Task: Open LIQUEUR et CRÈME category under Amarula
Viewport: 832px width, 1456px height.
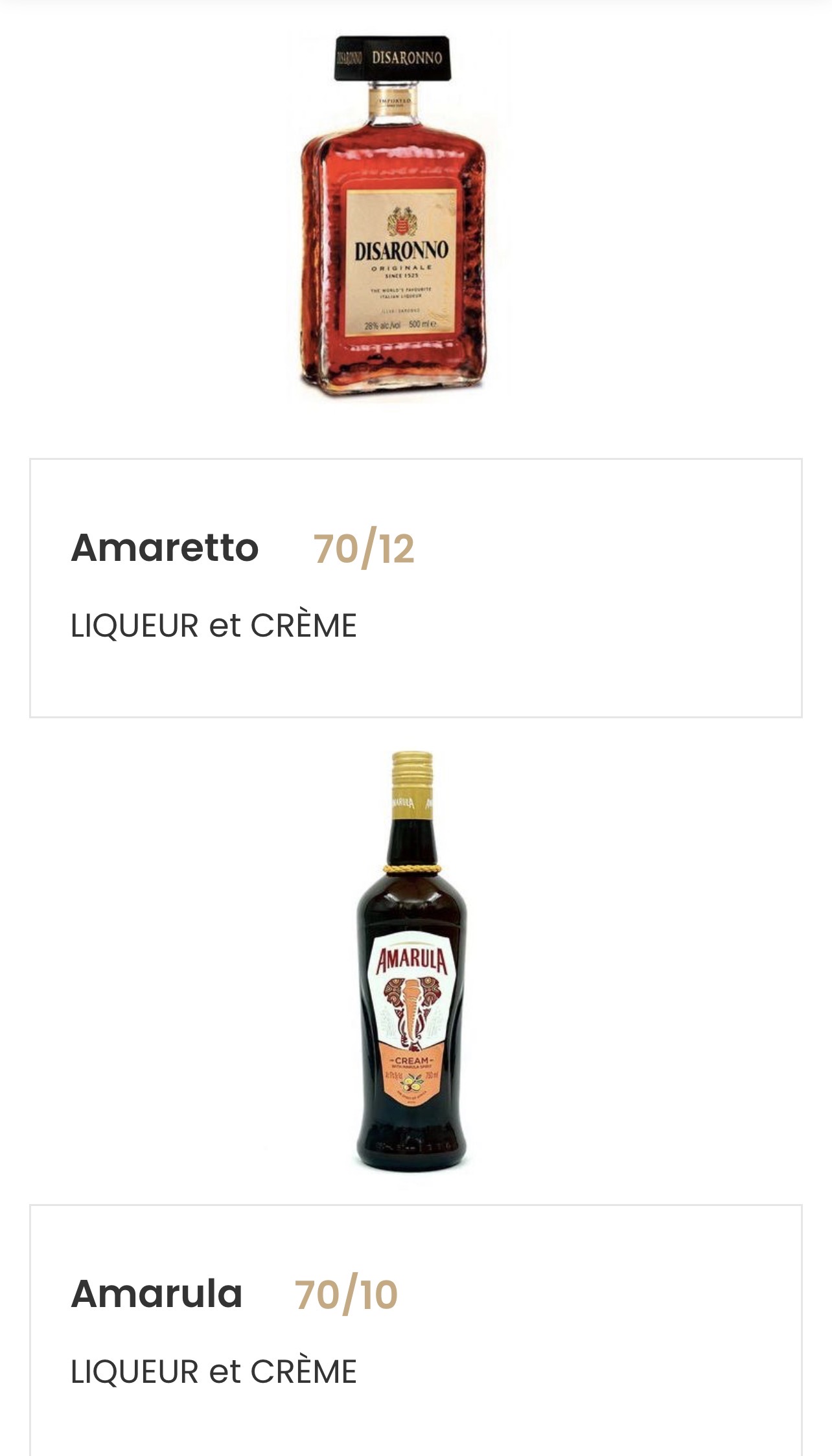Action: (x=213, y=1372)
